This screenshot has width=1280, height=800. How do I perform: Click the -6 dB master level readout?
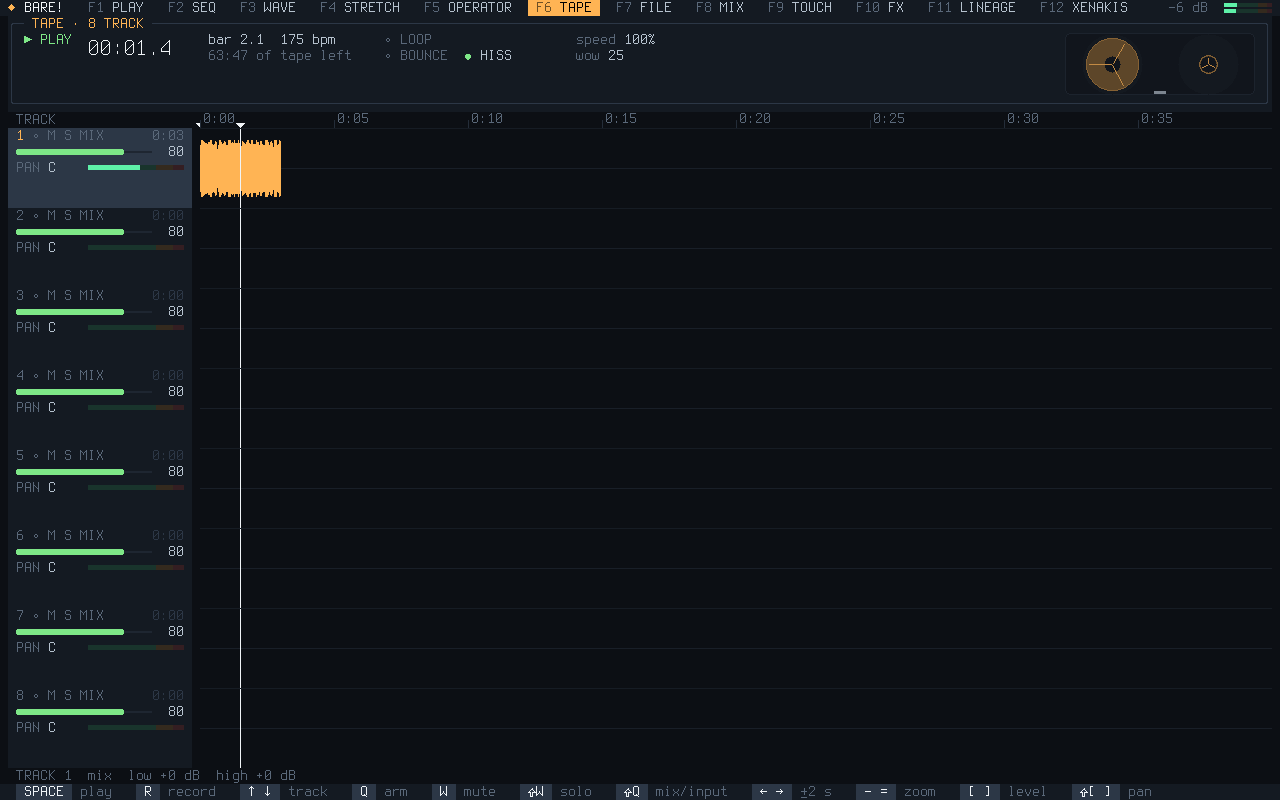[x=1188, y=8]
